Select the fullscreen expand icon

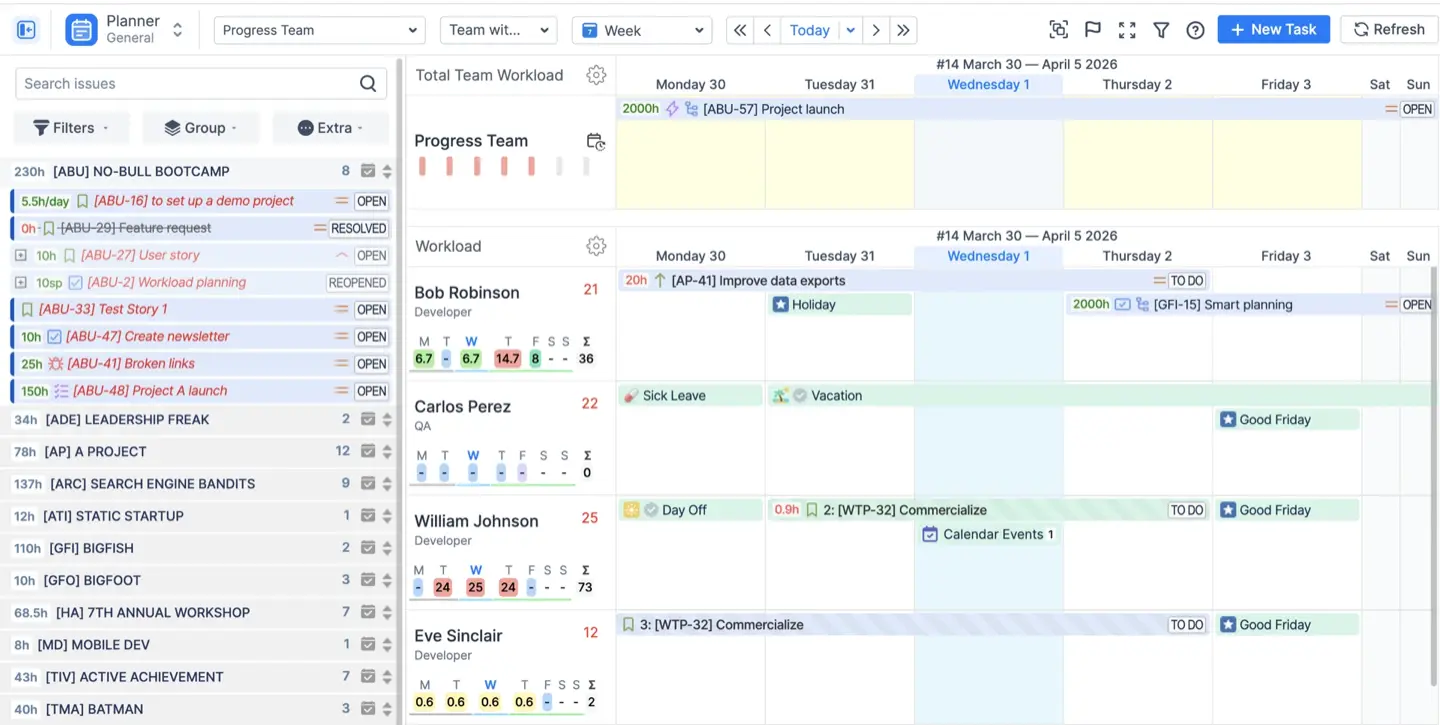(x=1127, y=29)
